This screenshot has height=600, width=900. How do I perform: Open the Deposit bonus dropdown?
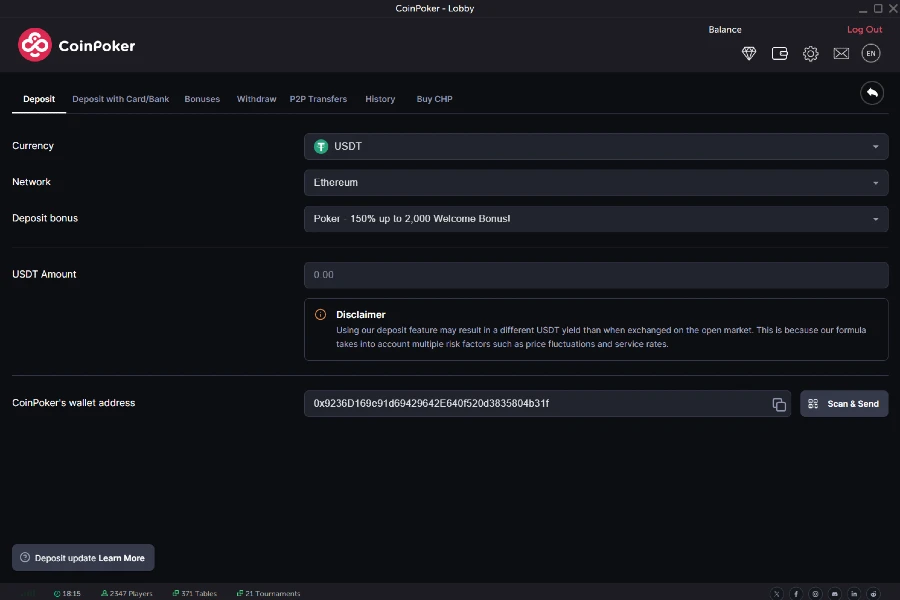point(596,218)
